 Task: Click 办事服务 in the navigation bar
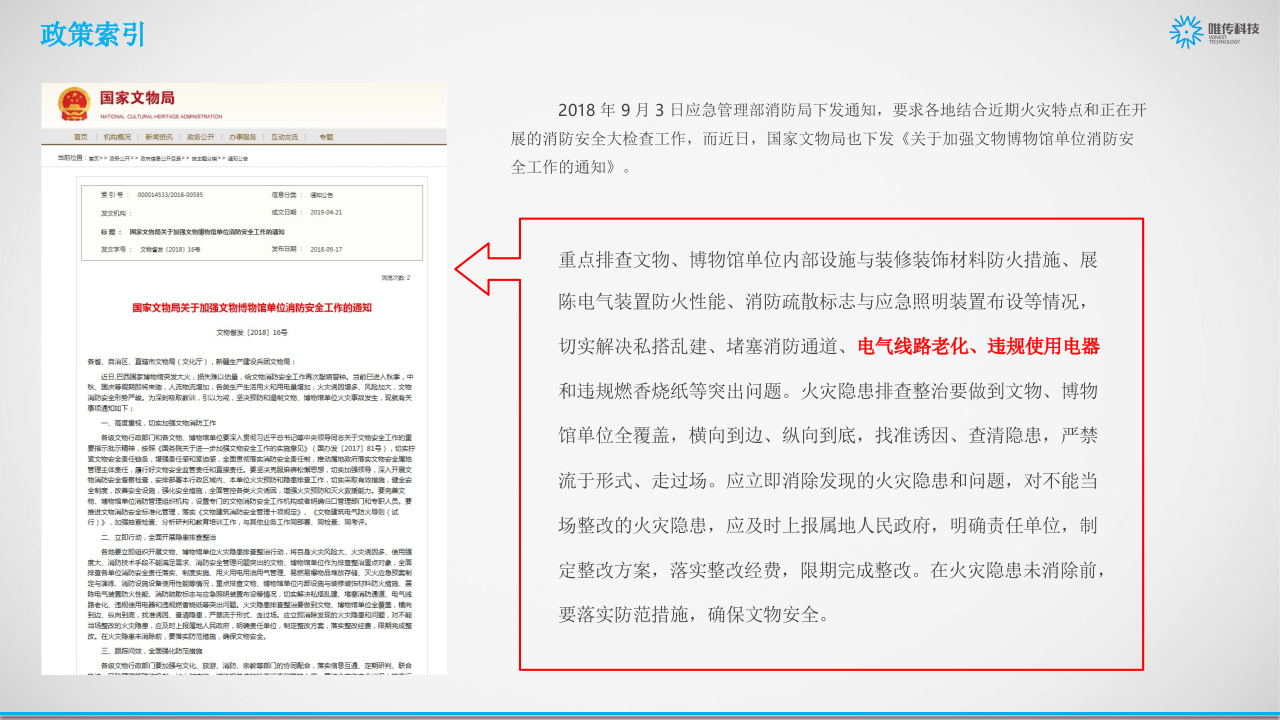coord(244,137)
